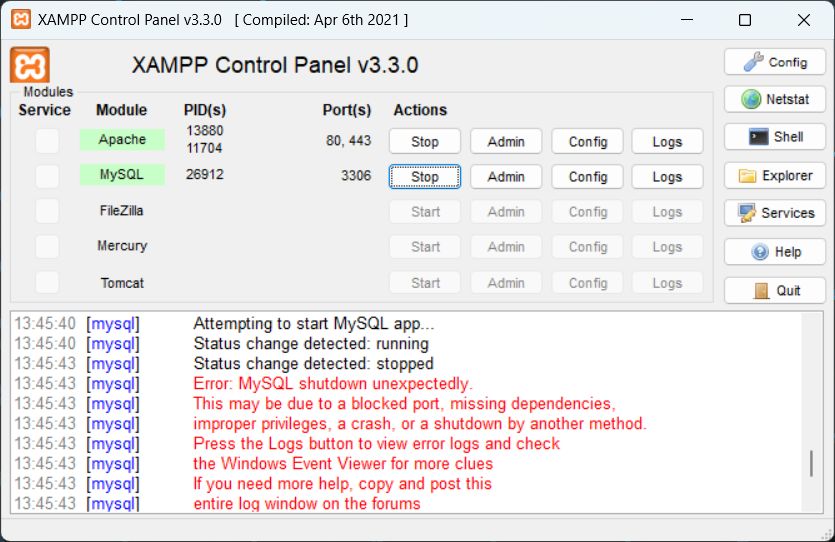Click the Apache PID 13880
The width and height of the screenshot is (835, 542).
[x=204, y=130]
